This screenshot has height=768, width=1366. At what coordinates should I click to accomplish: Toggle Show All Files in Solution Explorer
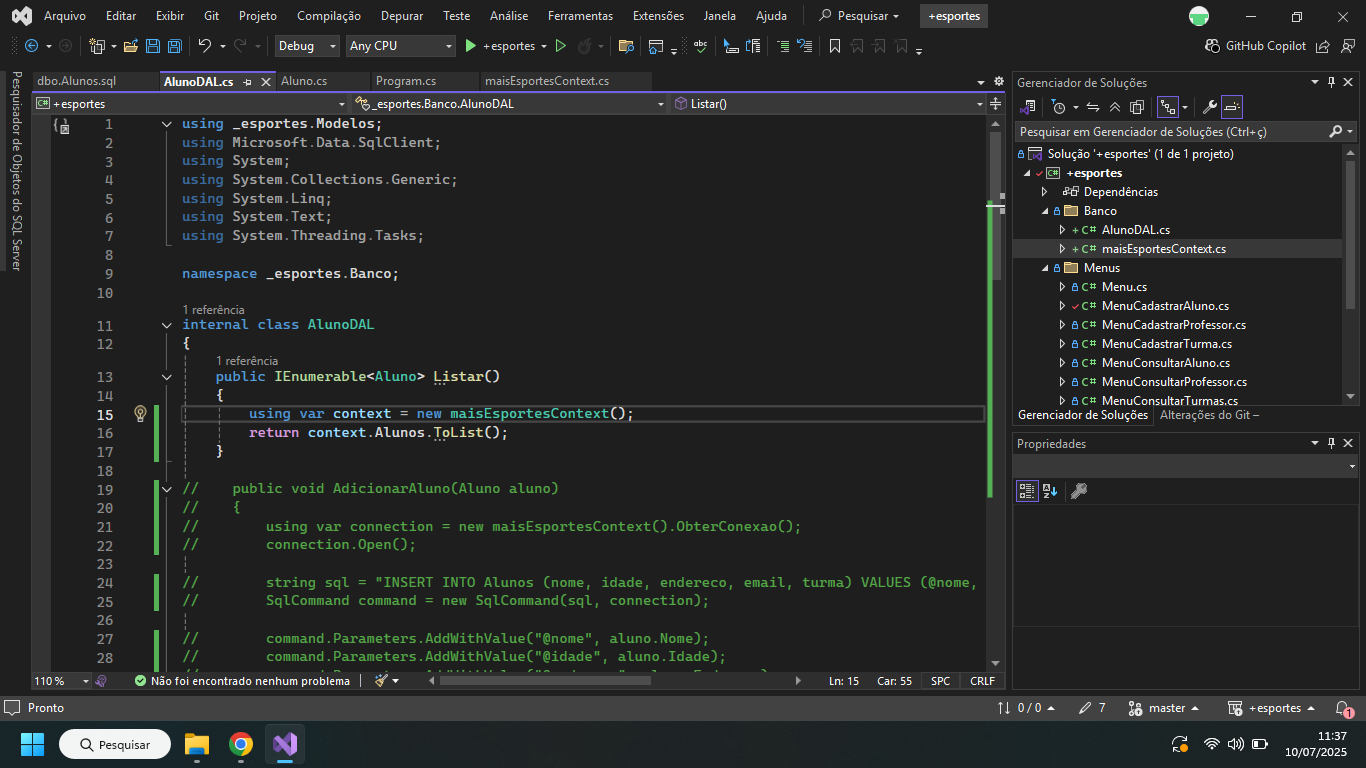1137,107
